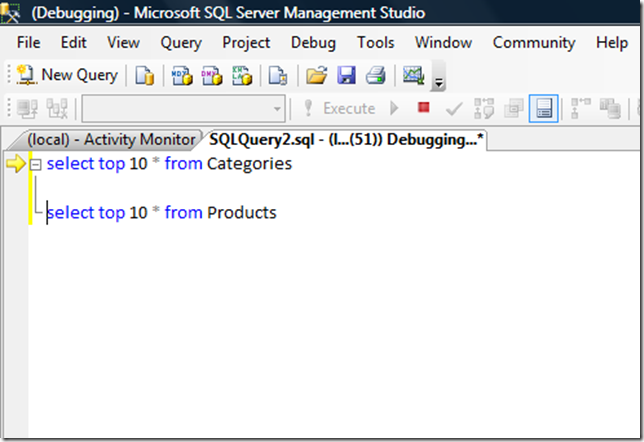Click the SSMS title bar app icon
The image size is (644, 442).
(10, 13)
